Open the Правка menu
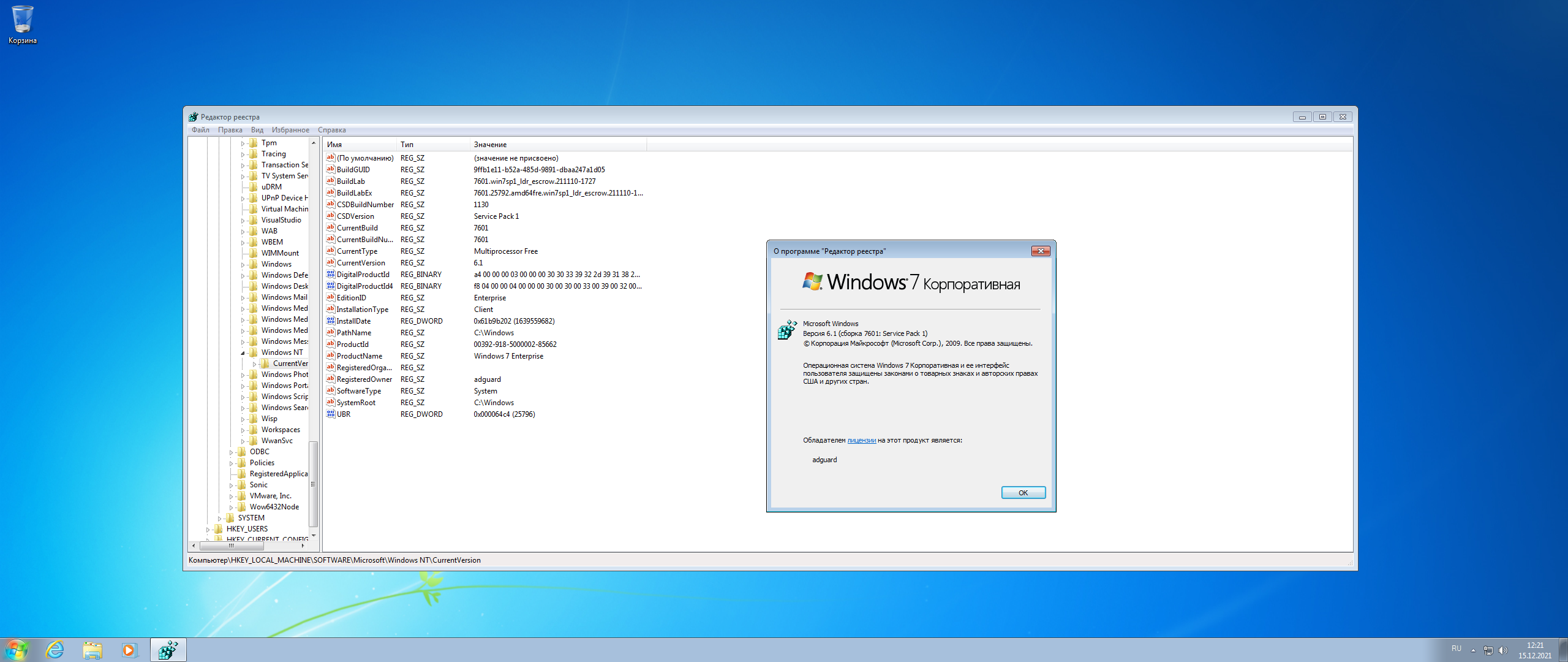 [x=230, y=130]
